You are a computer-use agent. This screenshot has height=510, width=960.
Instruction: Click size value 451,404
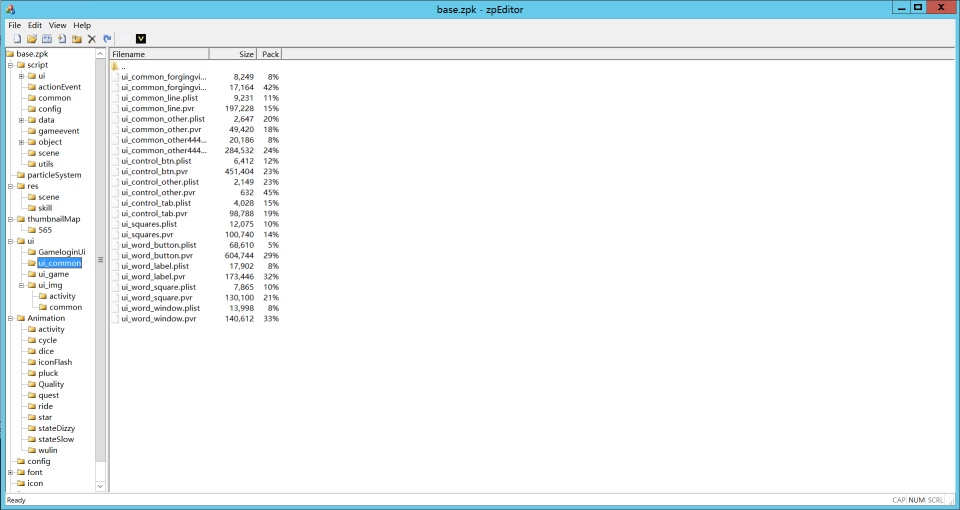239,171
